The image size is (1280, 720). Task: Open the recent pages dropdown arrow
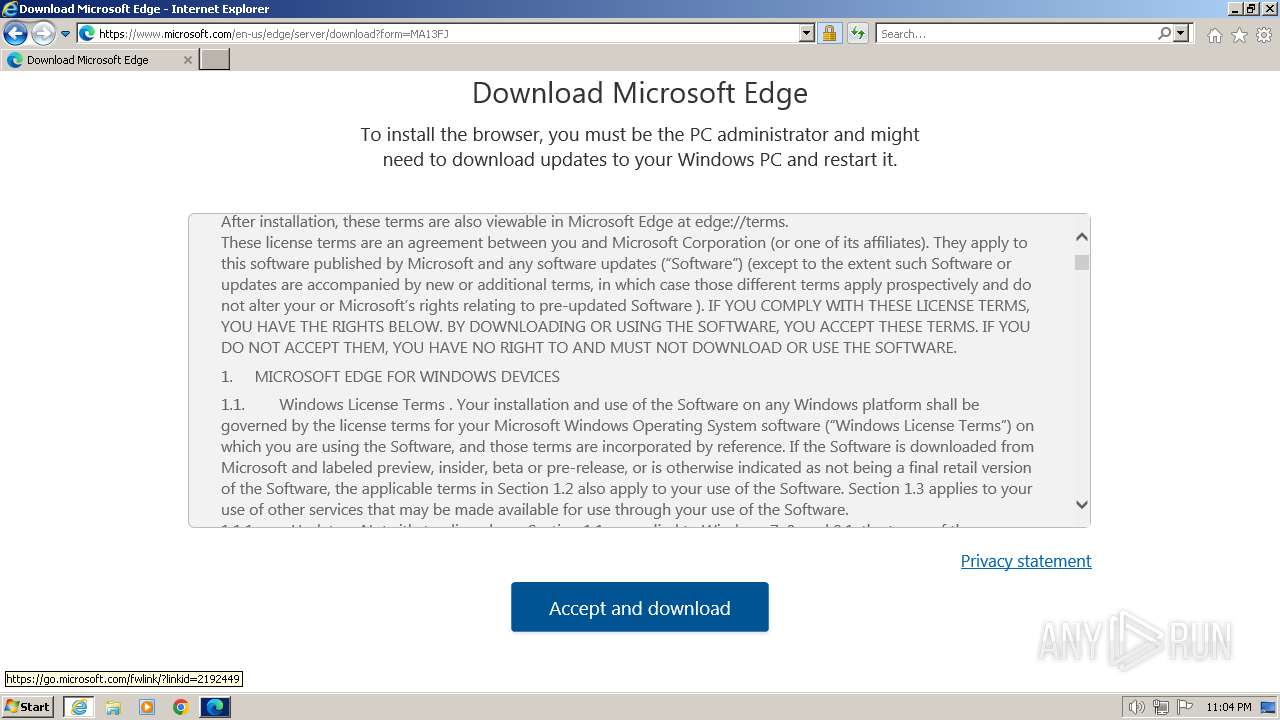(x=65, y=34)
